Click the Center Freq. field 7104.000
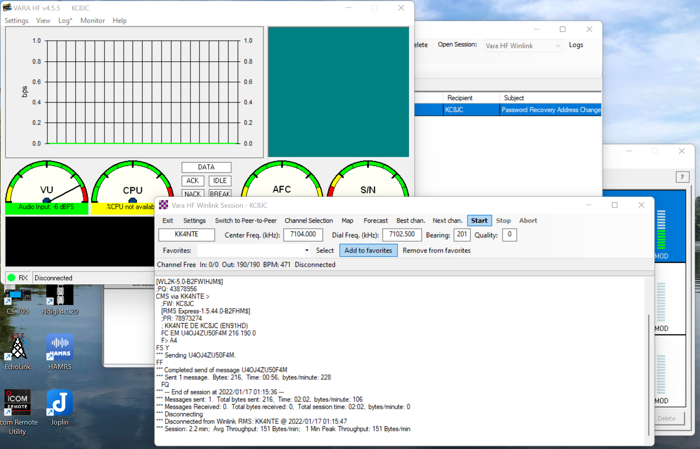Viewport: 700px width, 449px height. (x=303, y=235)
